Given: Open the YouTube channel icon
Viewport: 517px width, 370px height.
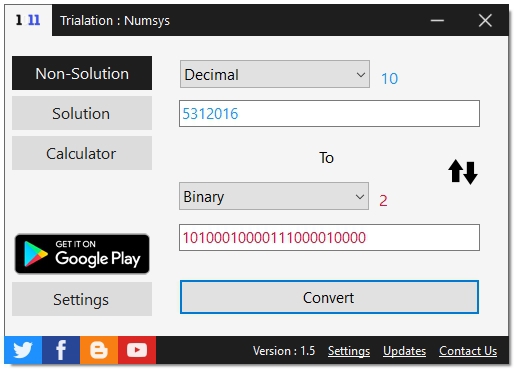Looking at the screenshot, I should click(x=137, y=350).
